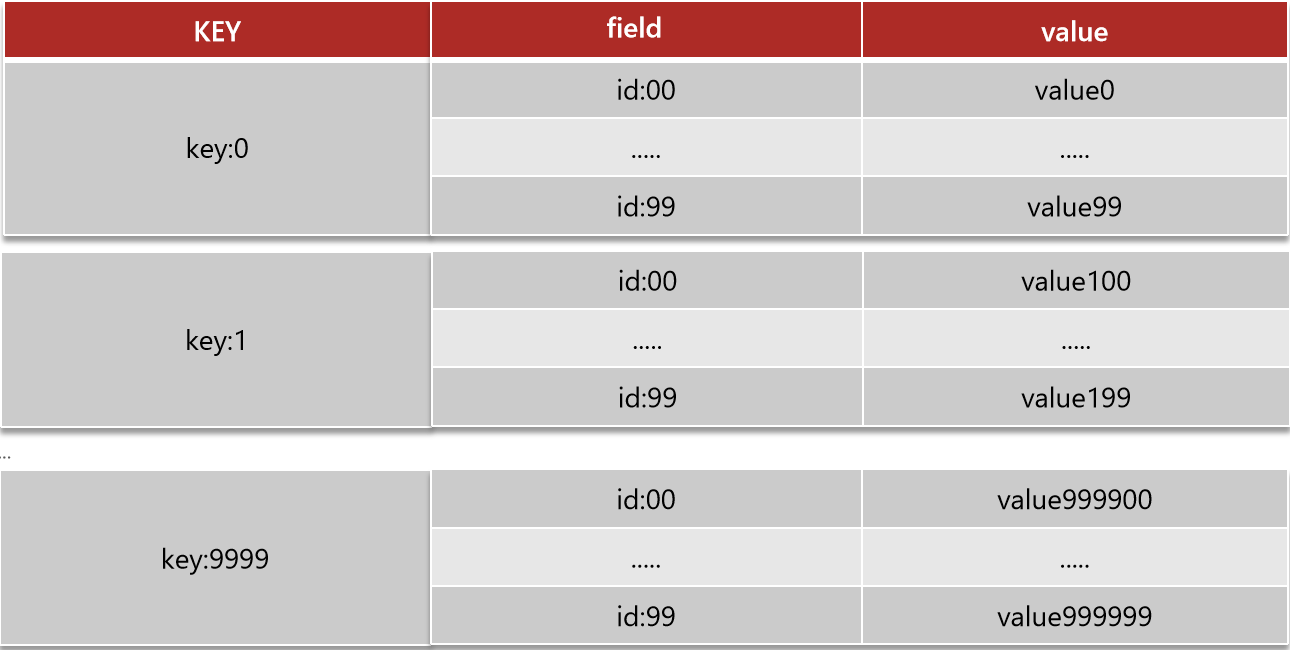Viewport: 1290px width, 650px height.
Task: Select the id:99 field beside value999999
Action: (646, 616)
